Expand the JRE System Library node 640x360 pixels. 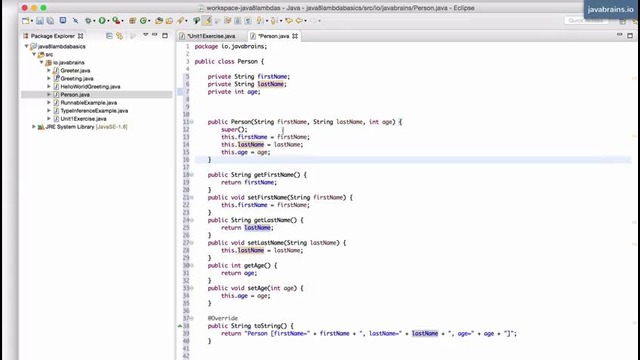[x=34, y=127]
